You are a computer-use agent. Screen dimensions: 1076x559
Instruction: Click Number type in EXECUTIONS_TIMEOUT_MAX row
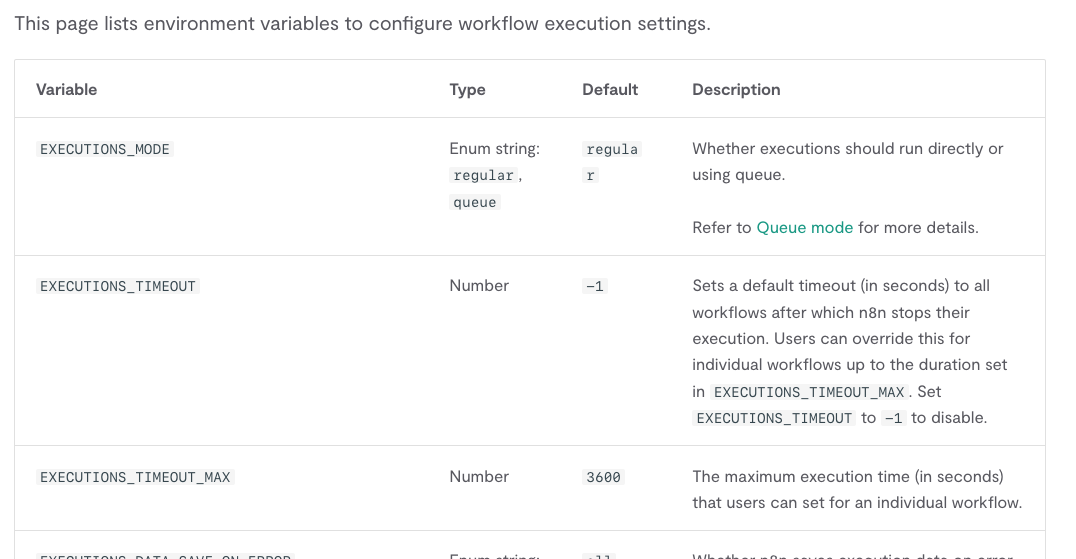tap(479, 477)
